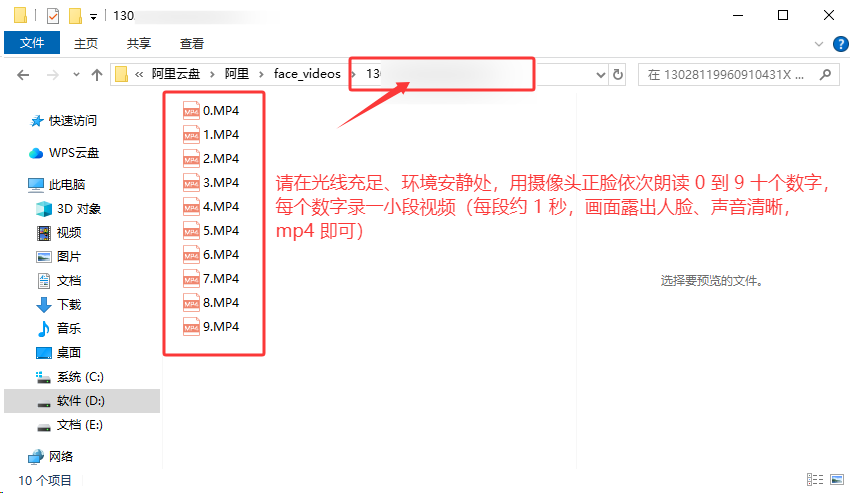Click the search magnifier icon
Viewport: 850px width, 493px height.
pos(825,74)
